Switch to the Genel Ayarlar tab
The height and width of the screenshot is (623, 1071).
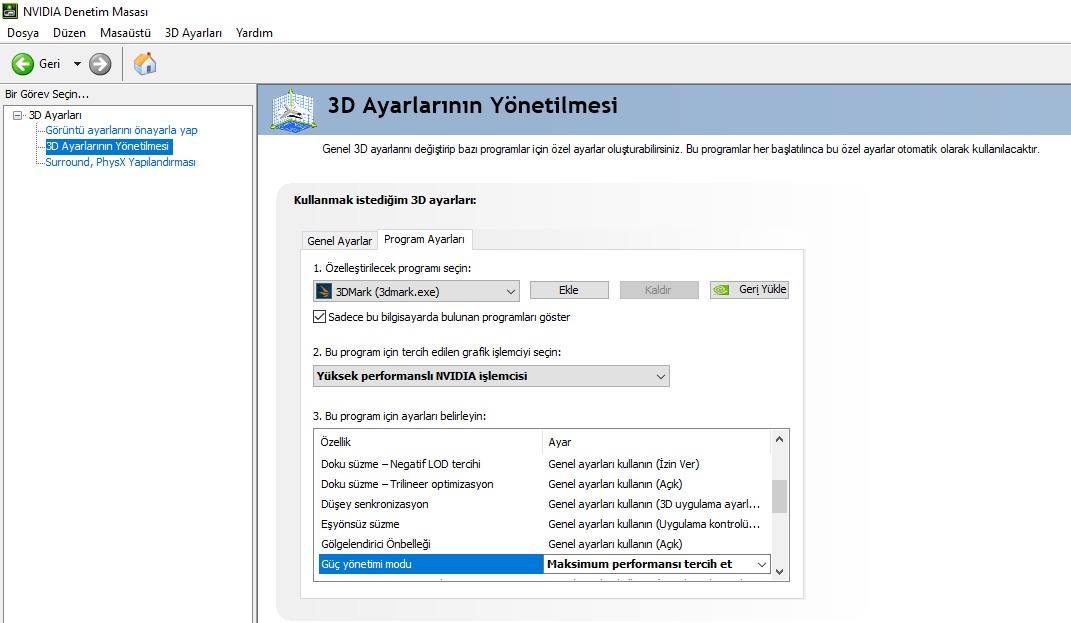339,240
